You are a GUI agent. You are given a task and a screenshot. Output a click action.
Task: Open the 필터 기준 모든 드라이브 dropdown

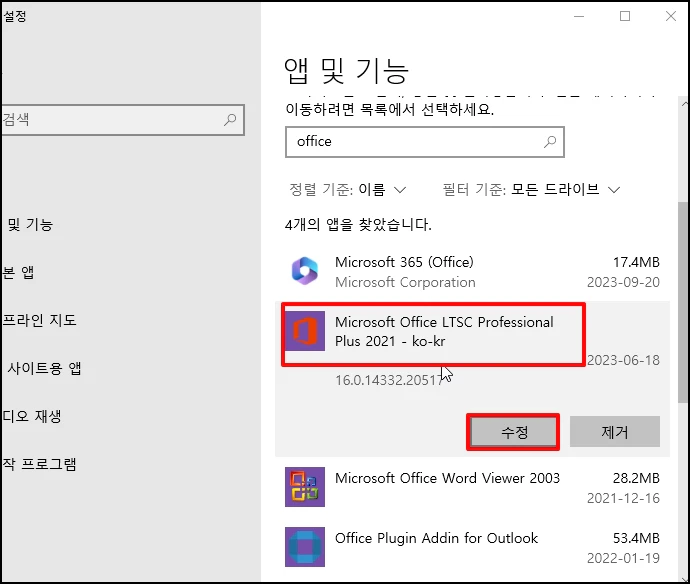point(532,190)
